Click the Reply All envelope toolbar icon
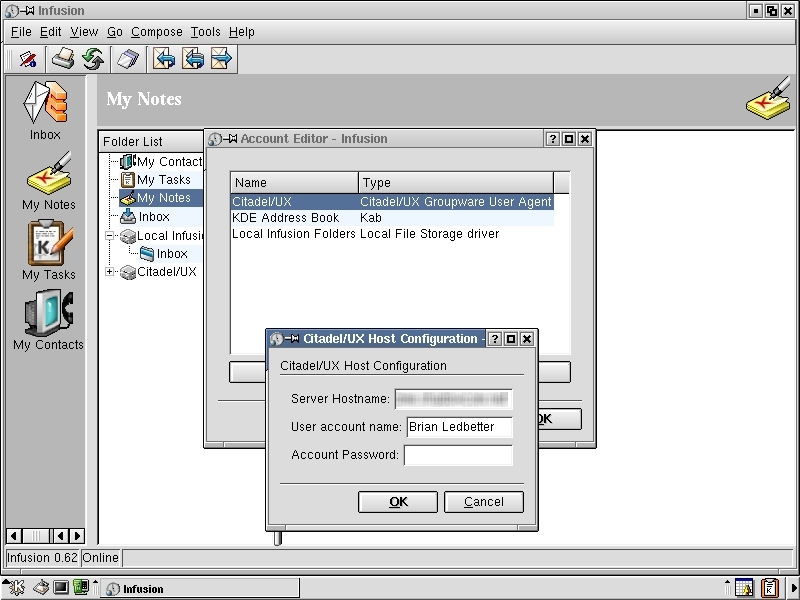800x600 pixels. (x=193, y=59)
